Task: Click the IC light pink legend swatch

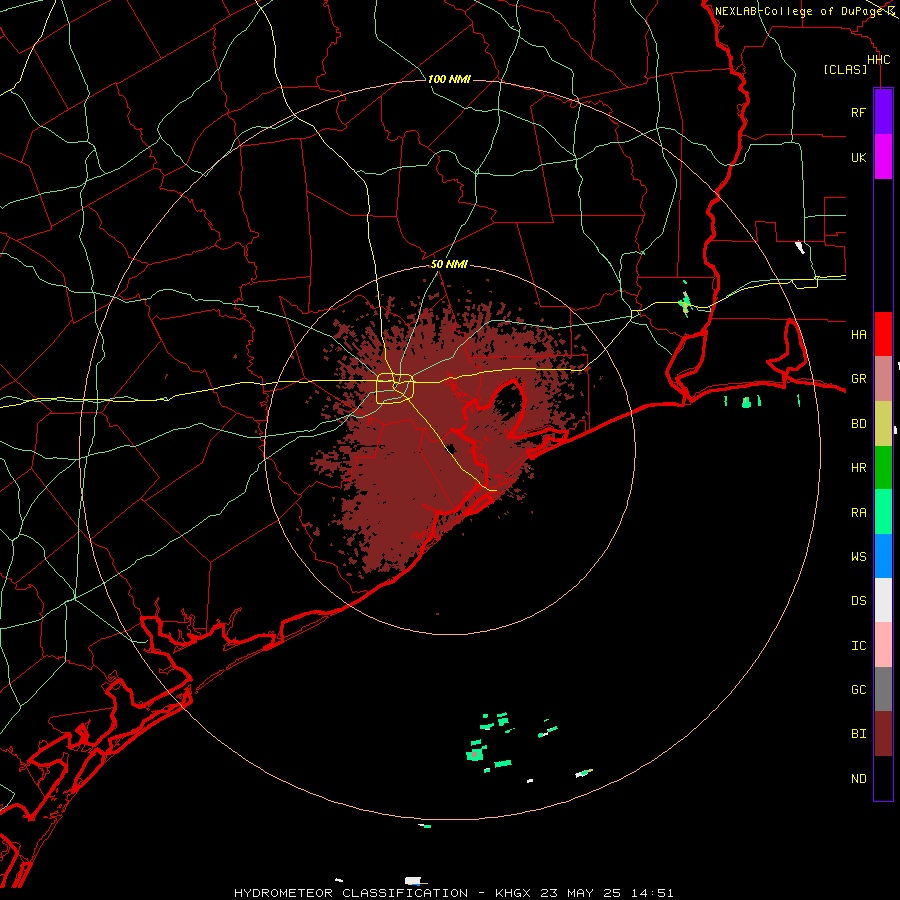Action: 883,645
